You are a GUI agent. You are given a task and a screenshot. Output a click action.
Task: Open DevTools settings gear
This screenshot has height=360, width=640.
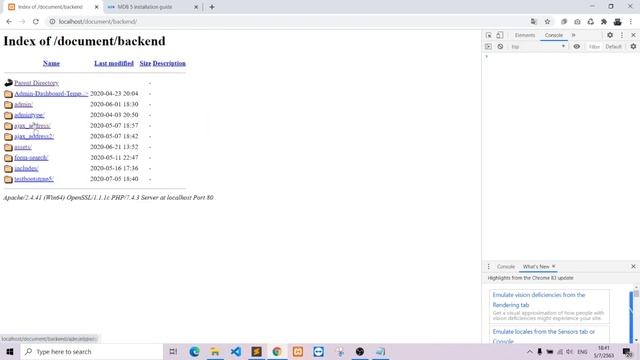(610, 36)
